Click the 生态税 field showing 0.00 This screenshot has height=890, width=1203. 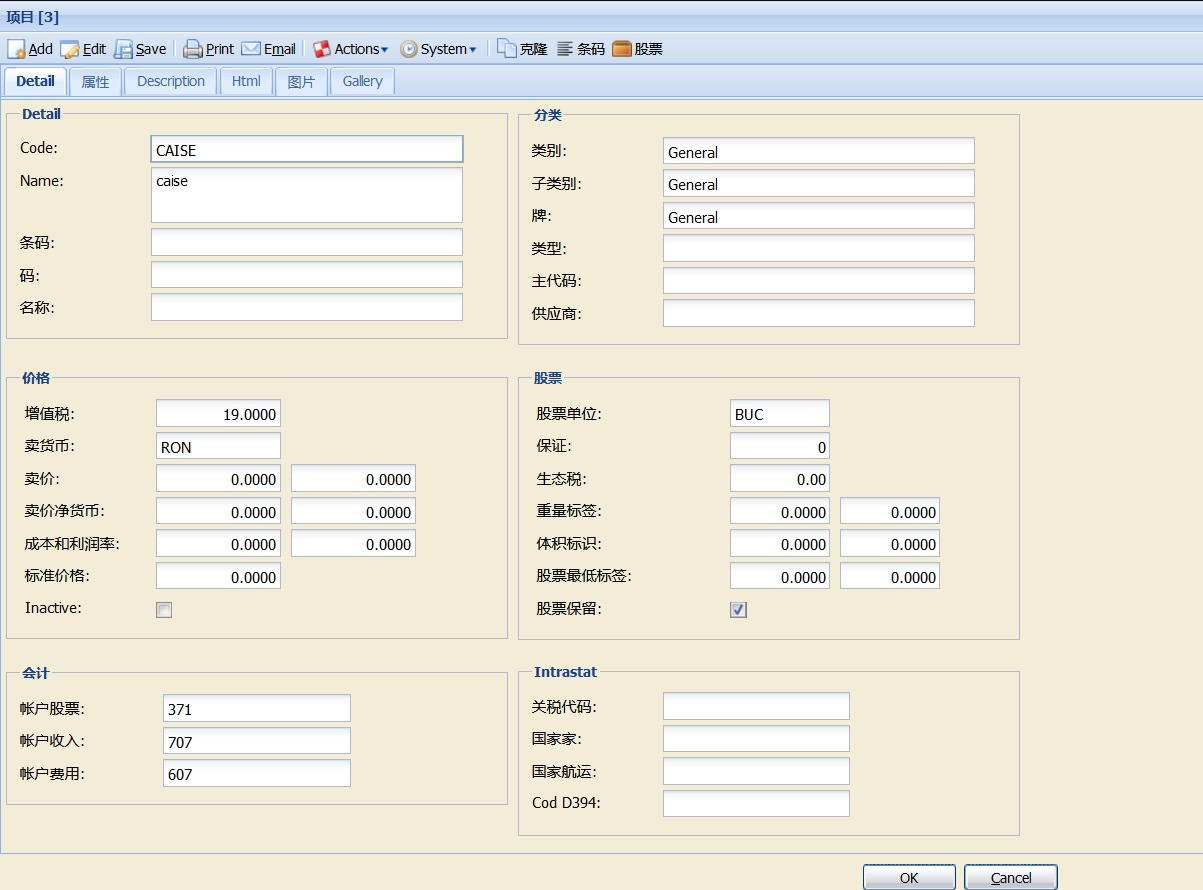[x=780, y=478]
